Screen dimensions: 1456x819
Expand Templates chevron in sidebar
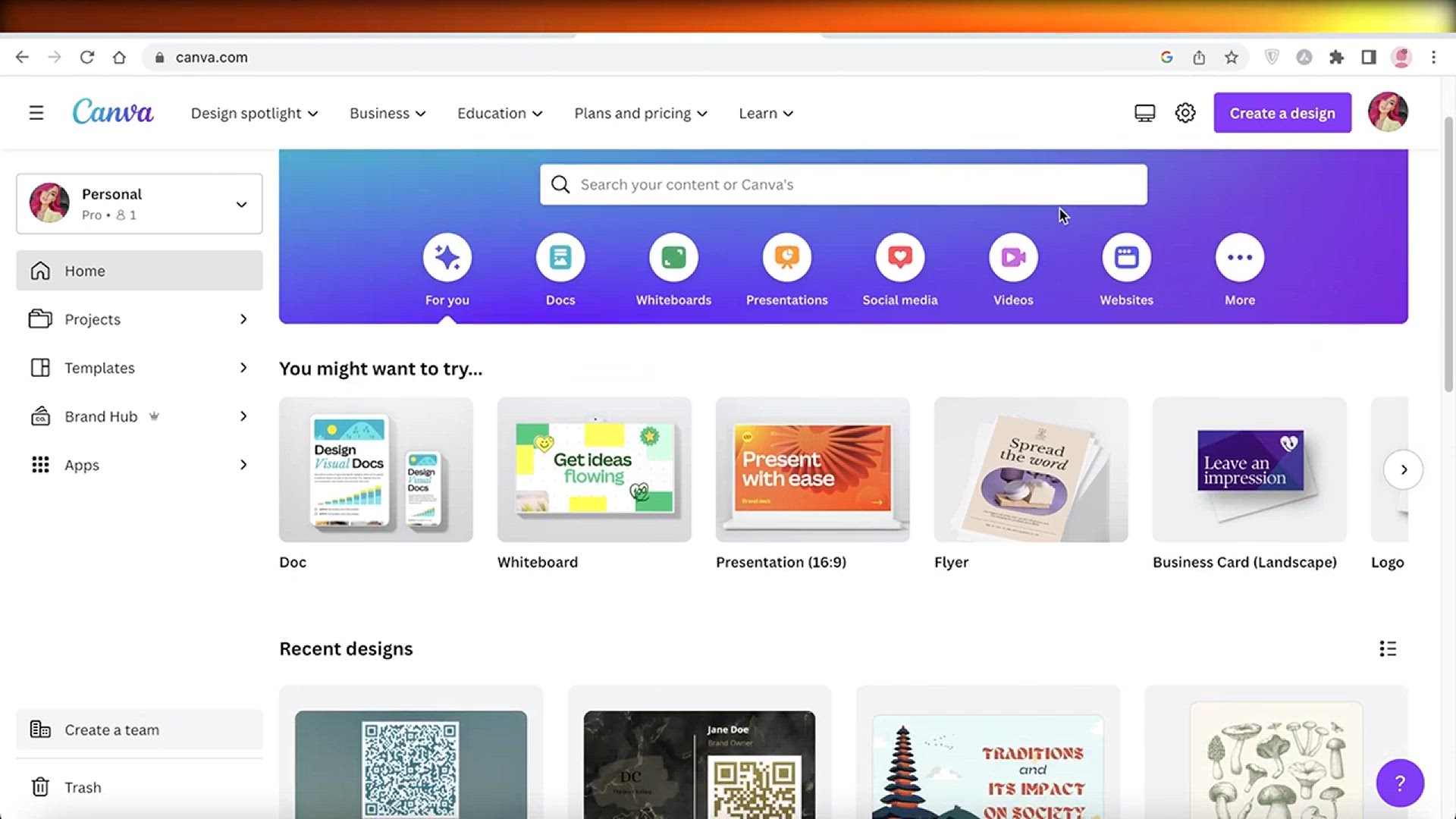[x=243, y=368]
